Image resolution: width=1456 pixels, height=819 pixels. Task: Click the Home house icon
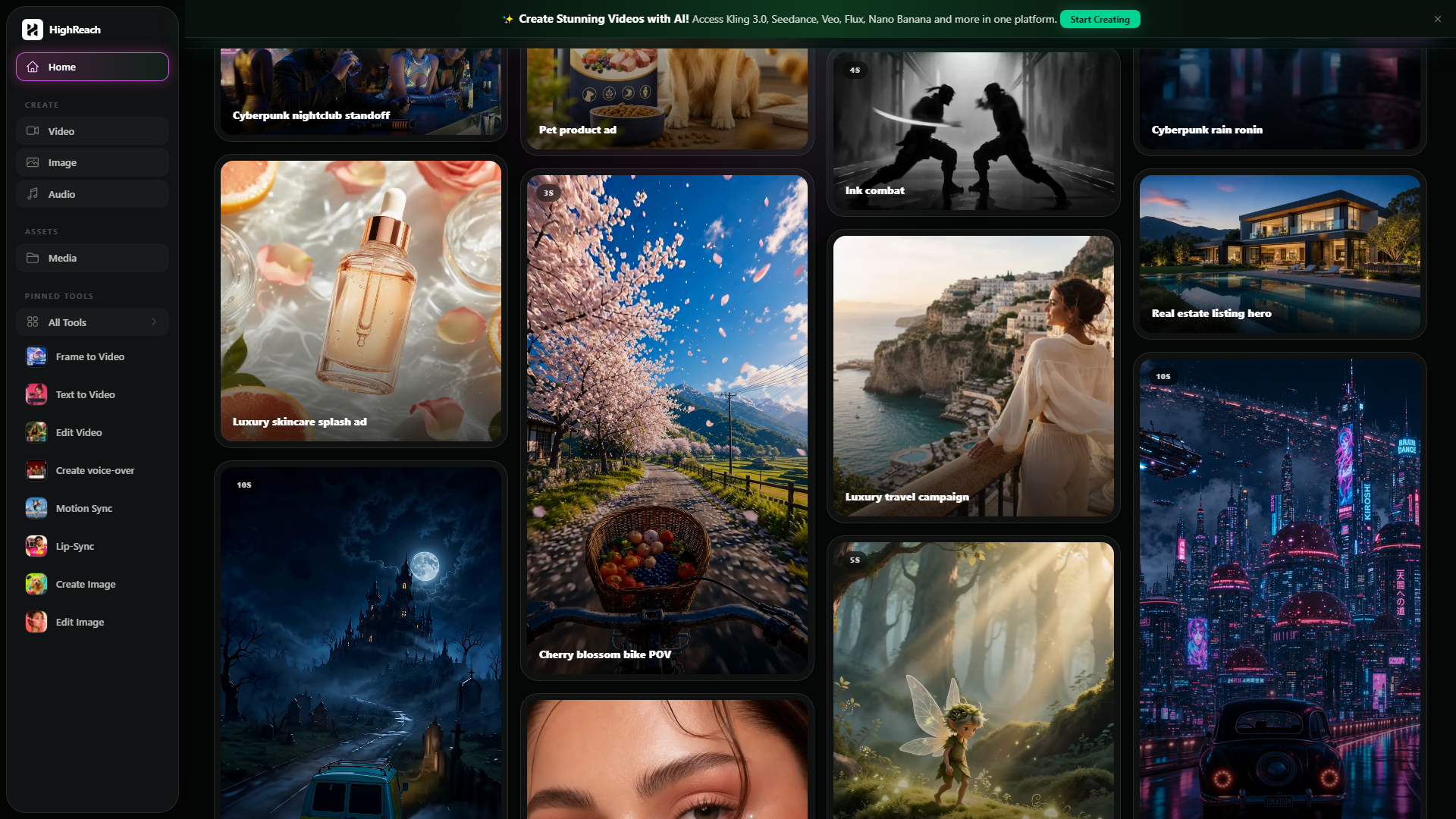pyautogui.click(x=33, y=67)
